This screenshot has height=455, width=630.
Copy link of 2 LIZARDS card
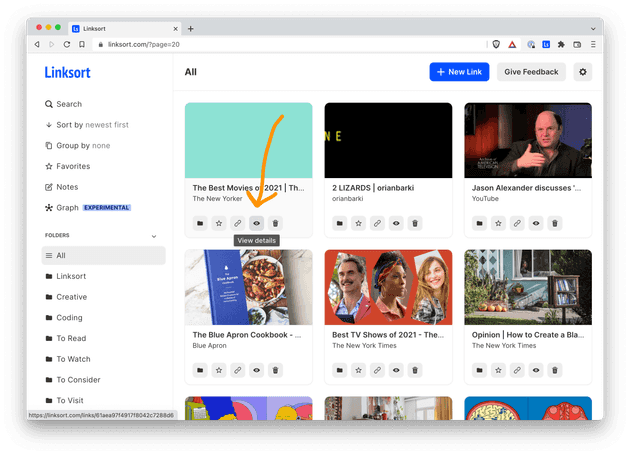point(377,223)
